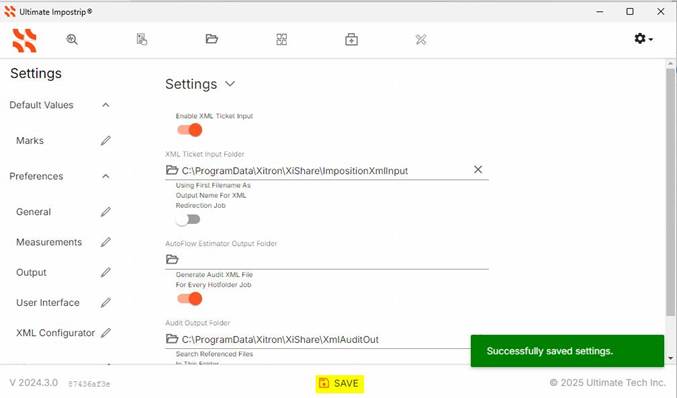Click the SAVE button
The image size is (677, 398).
(x=339, y=383)
